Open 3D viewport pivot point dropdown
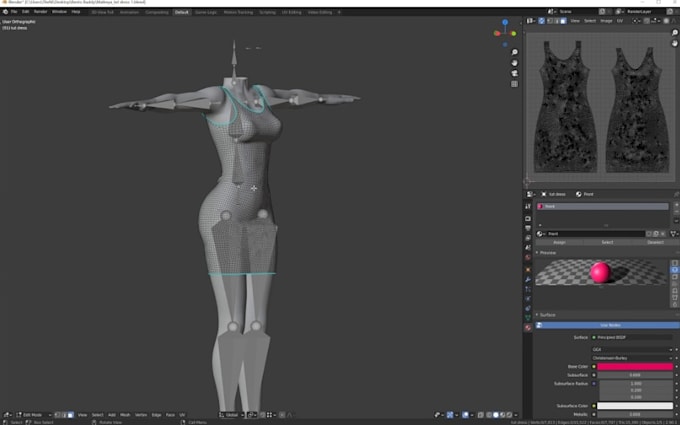680x425 pixels. pos(252,415)
